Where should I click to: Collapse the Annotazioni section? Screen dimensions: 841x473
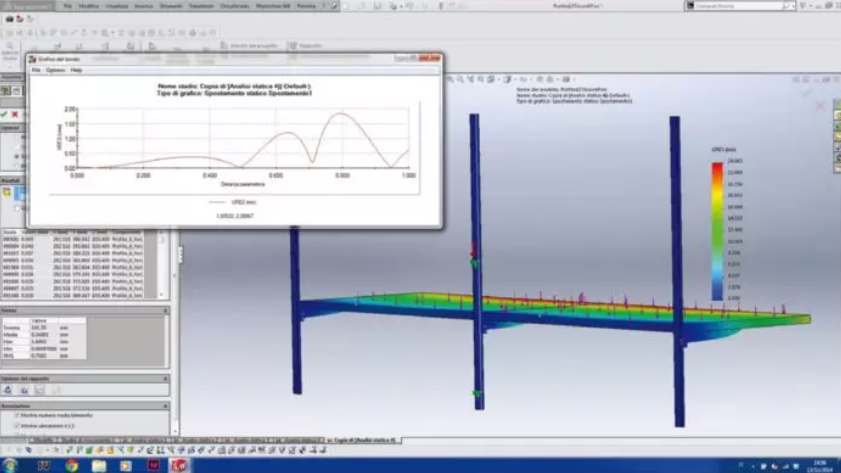(165, 406)
